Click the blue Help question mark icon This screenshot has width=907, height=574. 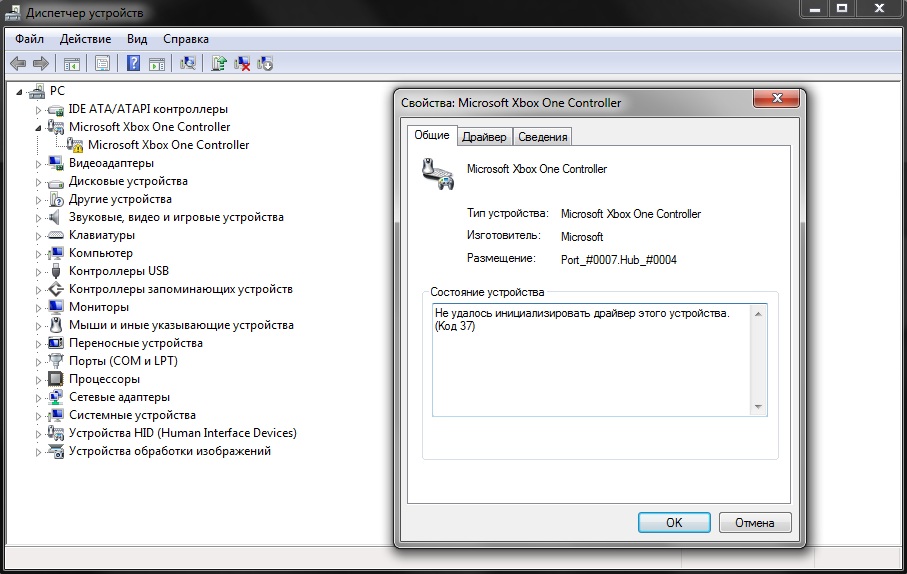134,63
